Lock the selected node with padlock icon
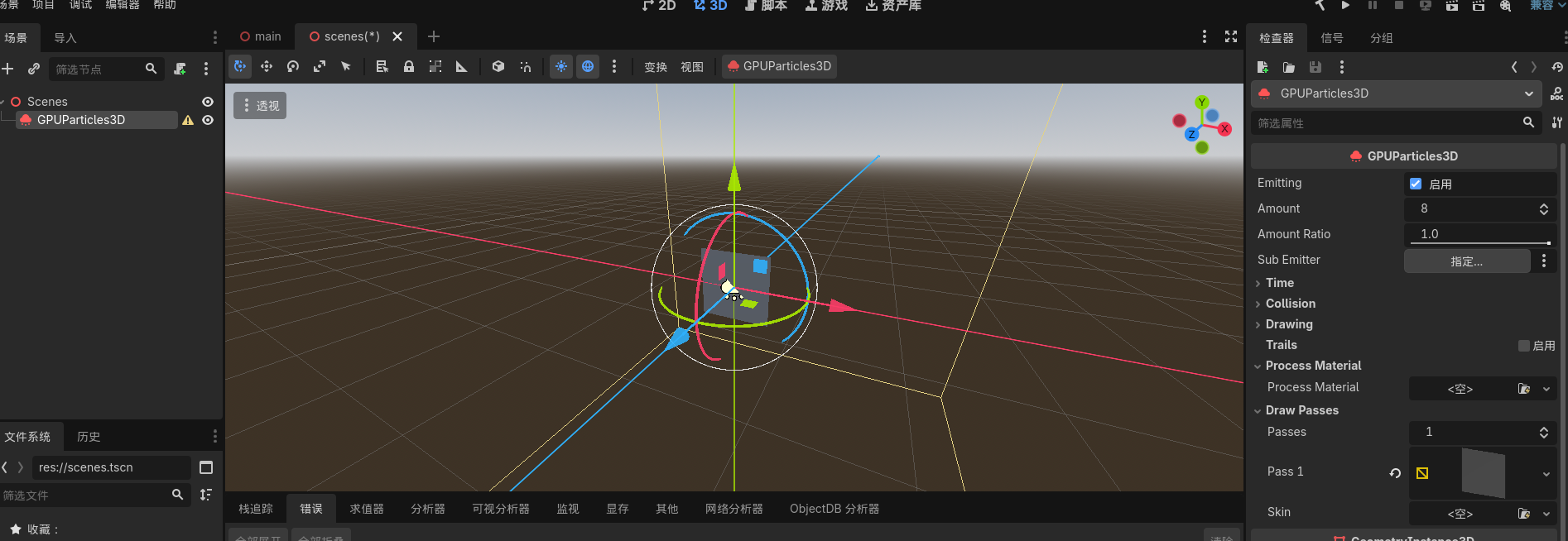This screenshot has height=541, width=1568. (x=409, y=66)
